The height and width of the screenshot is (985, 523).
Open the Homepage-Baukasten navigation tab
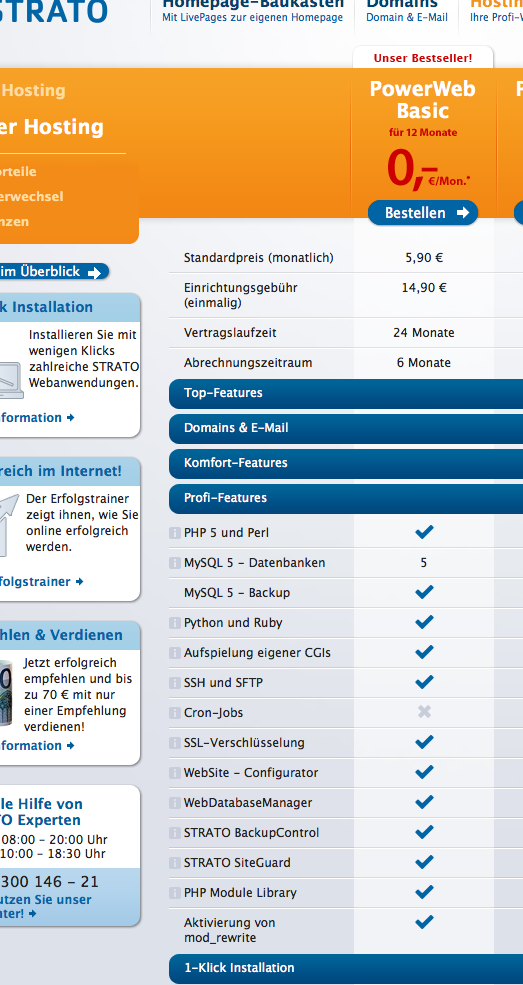252,11
